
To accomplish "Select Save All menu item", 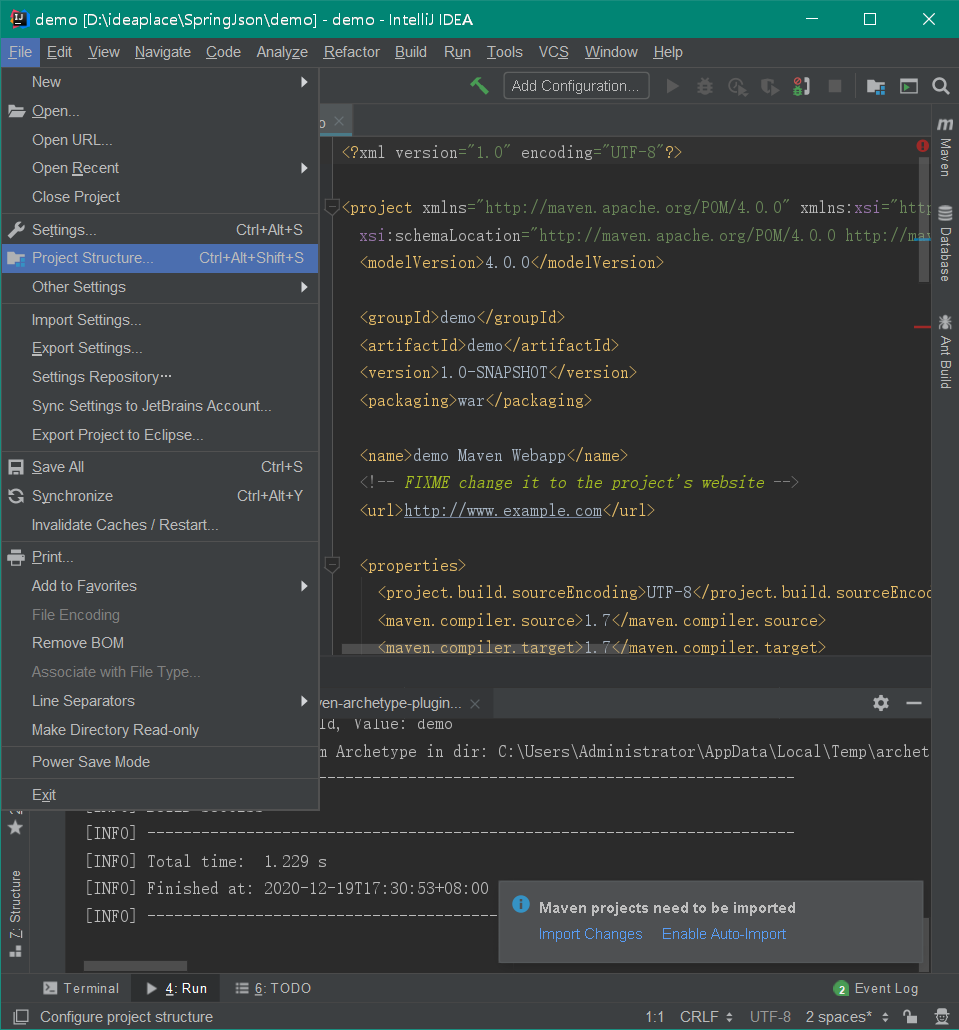I will click(x=160, y=467).
